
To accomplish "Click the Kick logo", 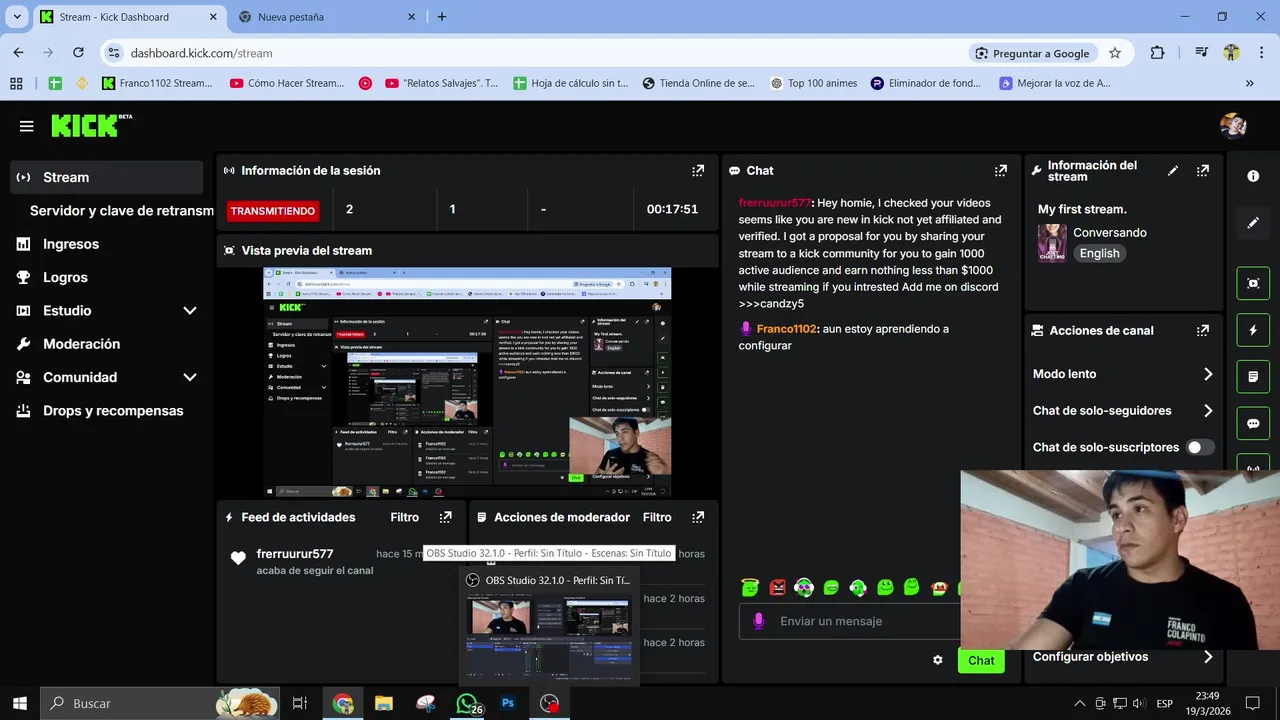I will [91, 125].
